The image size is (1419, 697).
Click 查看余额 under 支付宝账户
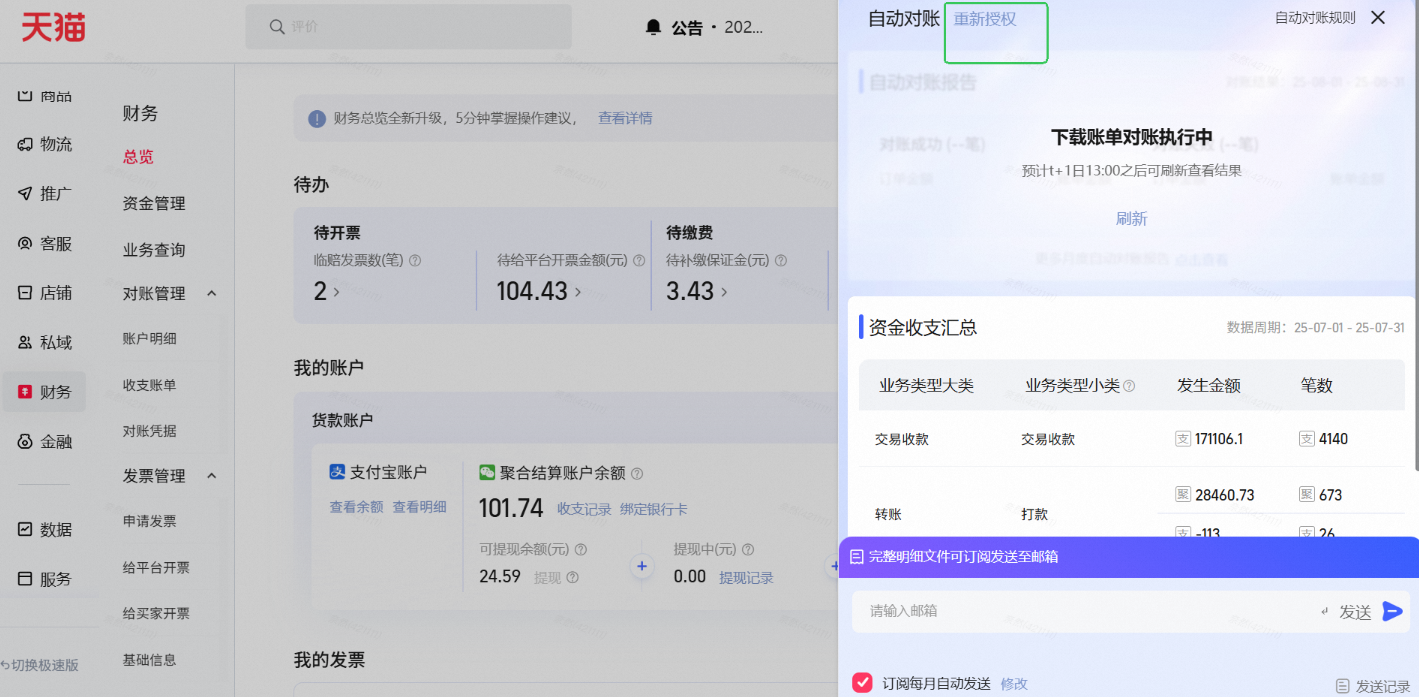pyautogui.click(x=356, y=507)
